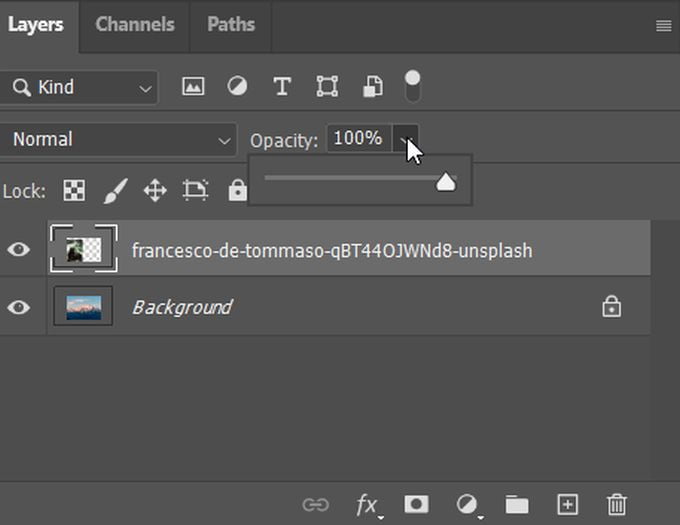Click the lock position move icon

(154, 190)
